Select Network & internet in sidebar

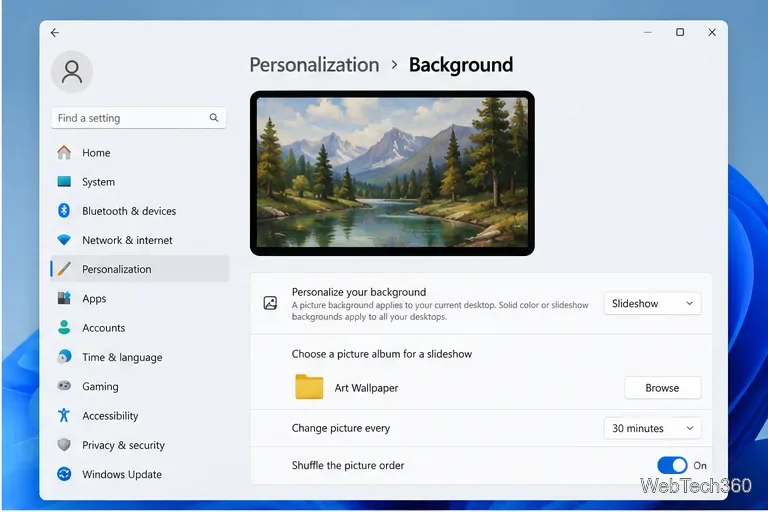[x=140, y=240]
